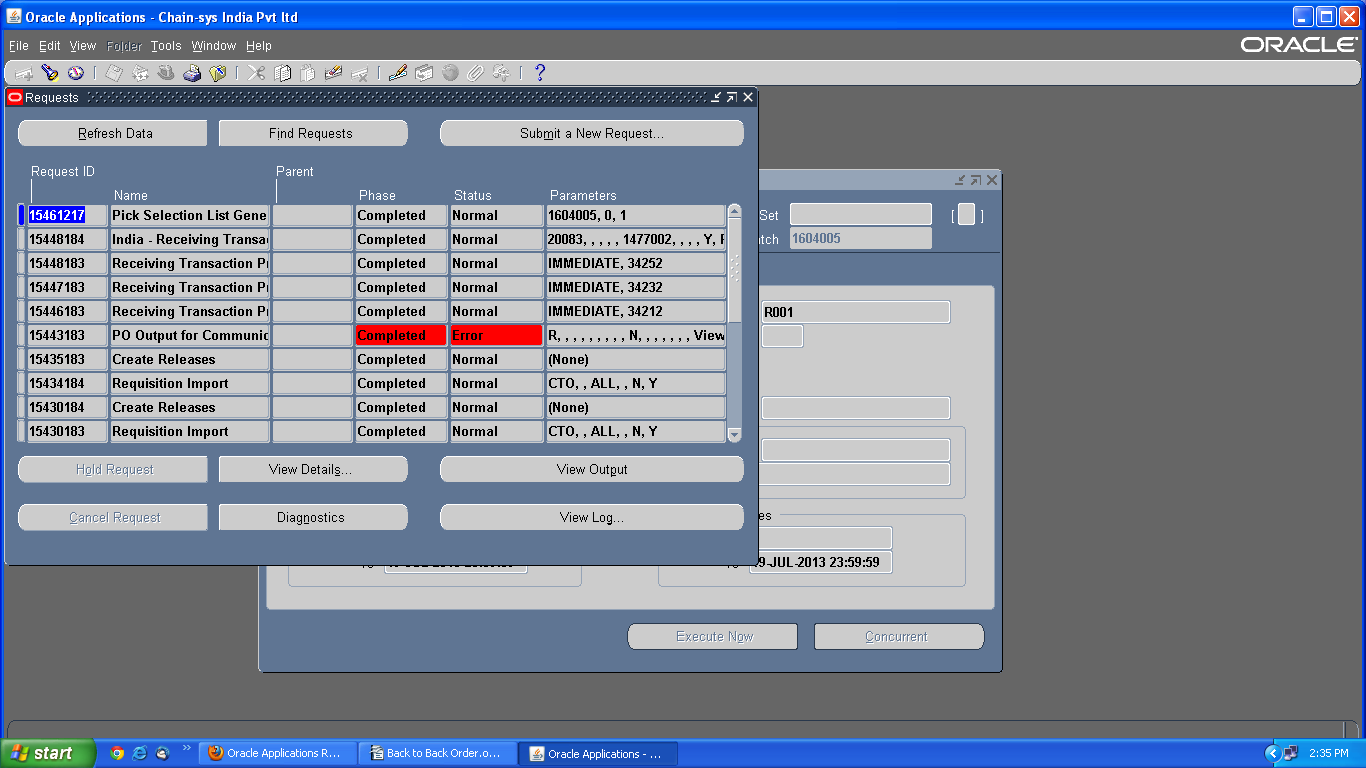Click the India - Receiving Transaction name cell
The width and height of the screenshot is (1366, 768).
point(189,239)
